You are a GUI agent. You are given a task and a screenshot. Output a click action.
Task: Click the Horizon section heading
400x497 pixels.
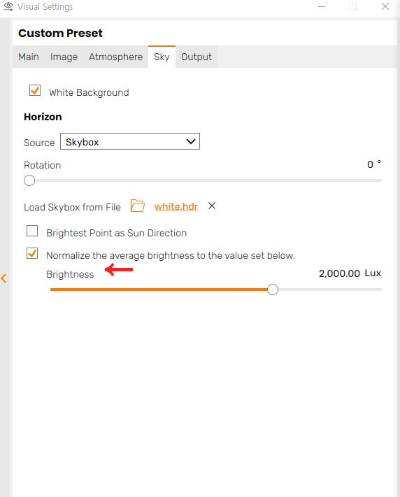click(x=43, y=117)
